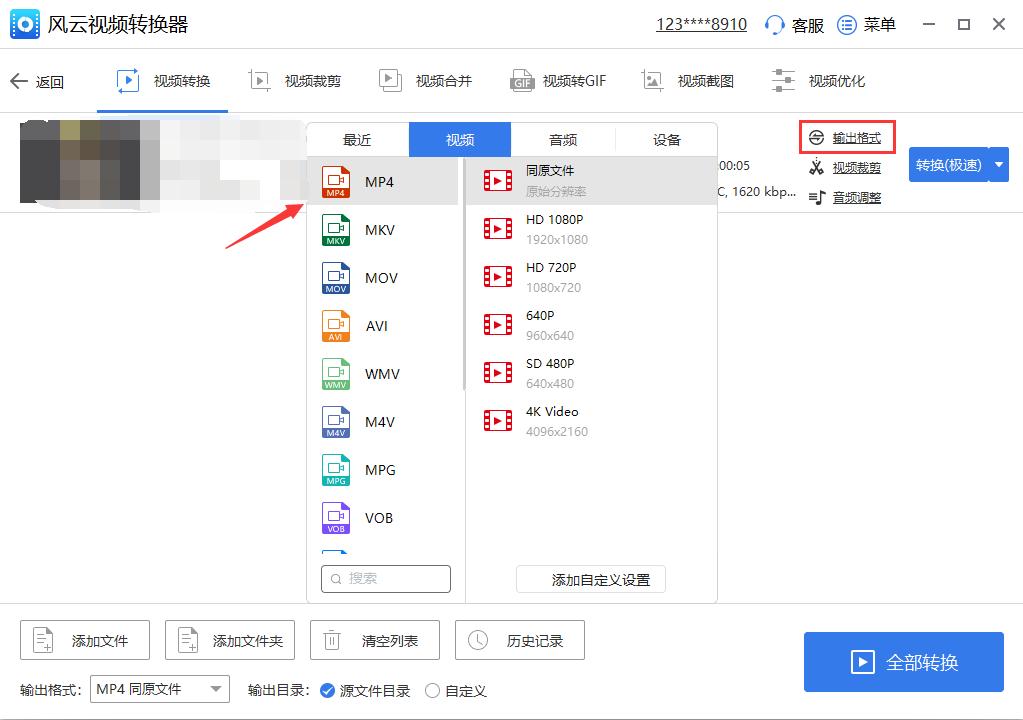Viewport: 1023px width, 720px height.
Task: Choose the M4V format icon
Action: click(x=336, y=422)
